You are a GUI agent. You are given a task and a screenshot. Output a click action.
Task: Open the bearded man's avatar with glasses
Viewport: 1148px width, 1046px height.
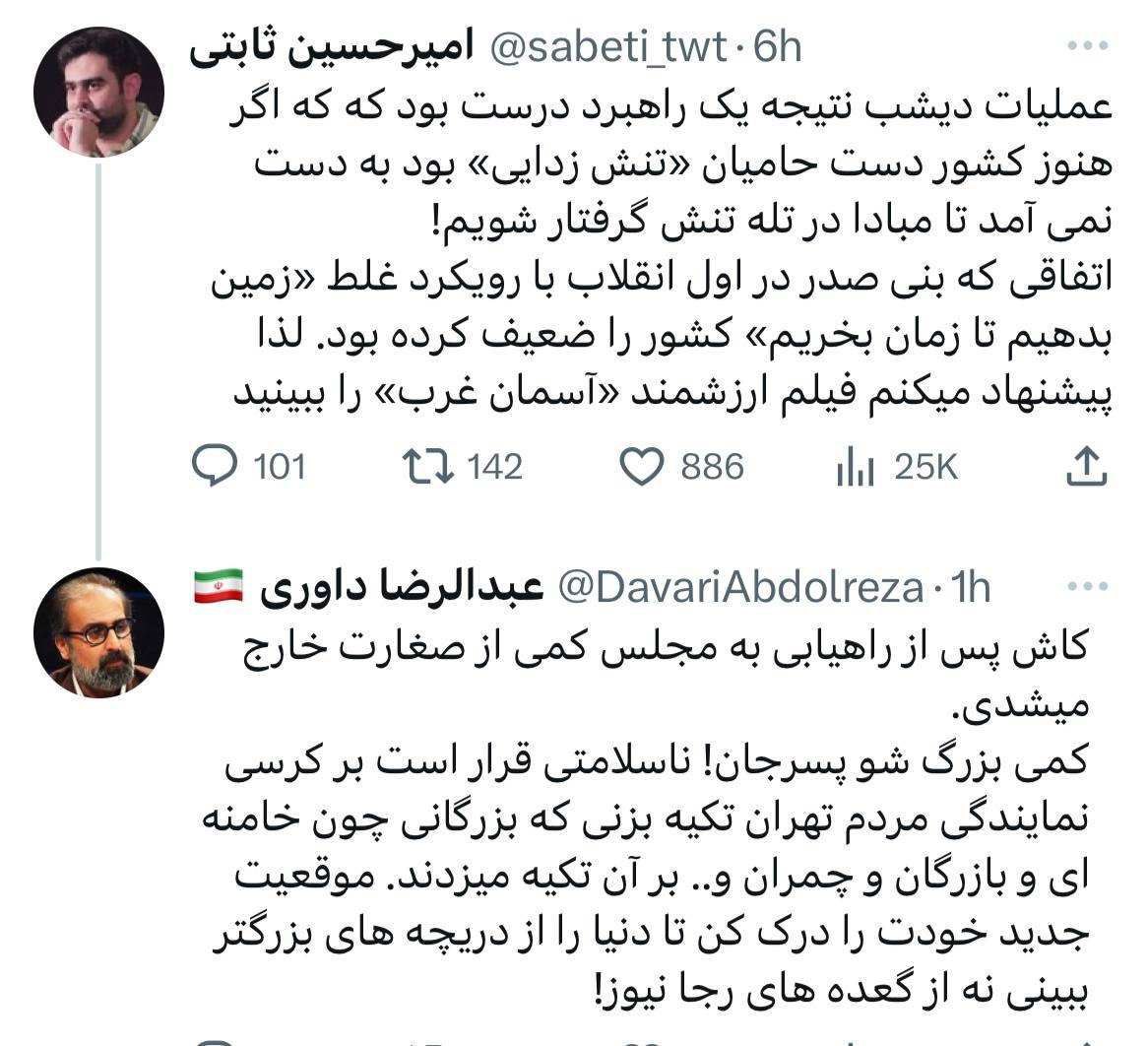coord(99,632)
